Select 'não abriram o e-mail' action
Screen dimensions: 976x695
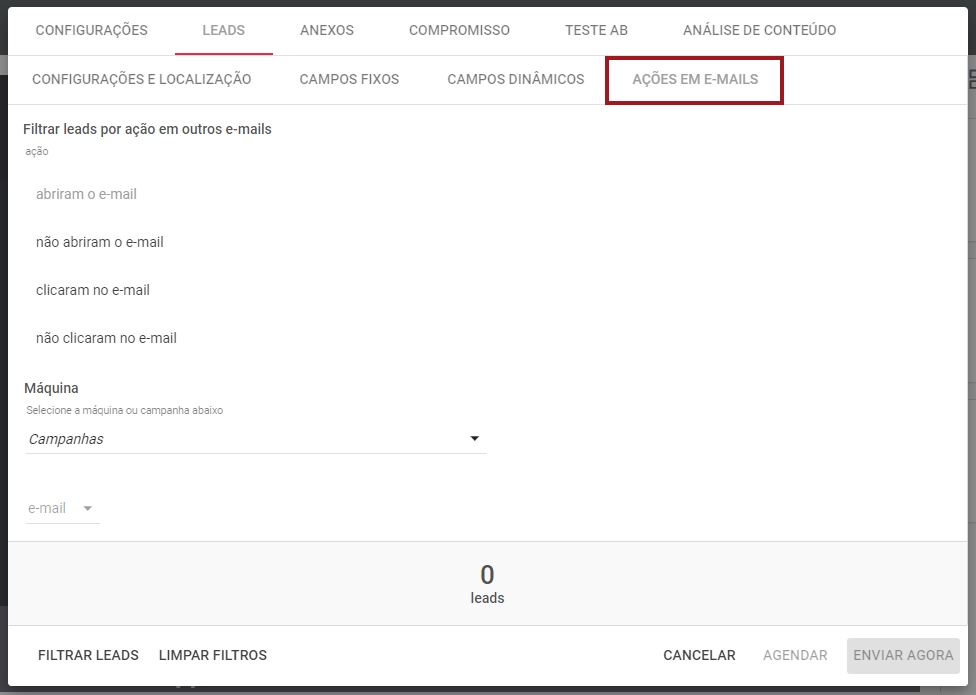coord(99,242)
